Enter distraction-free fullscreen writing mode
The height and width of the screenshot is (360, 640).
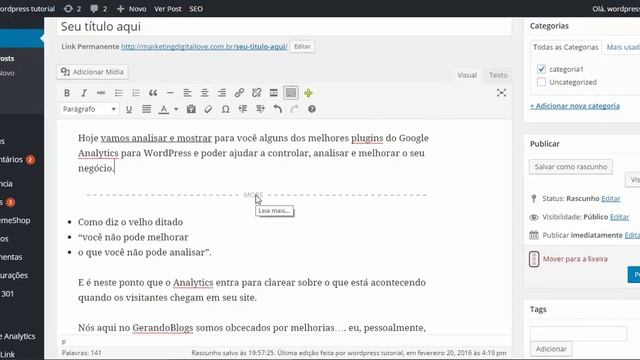coord(501,93)
